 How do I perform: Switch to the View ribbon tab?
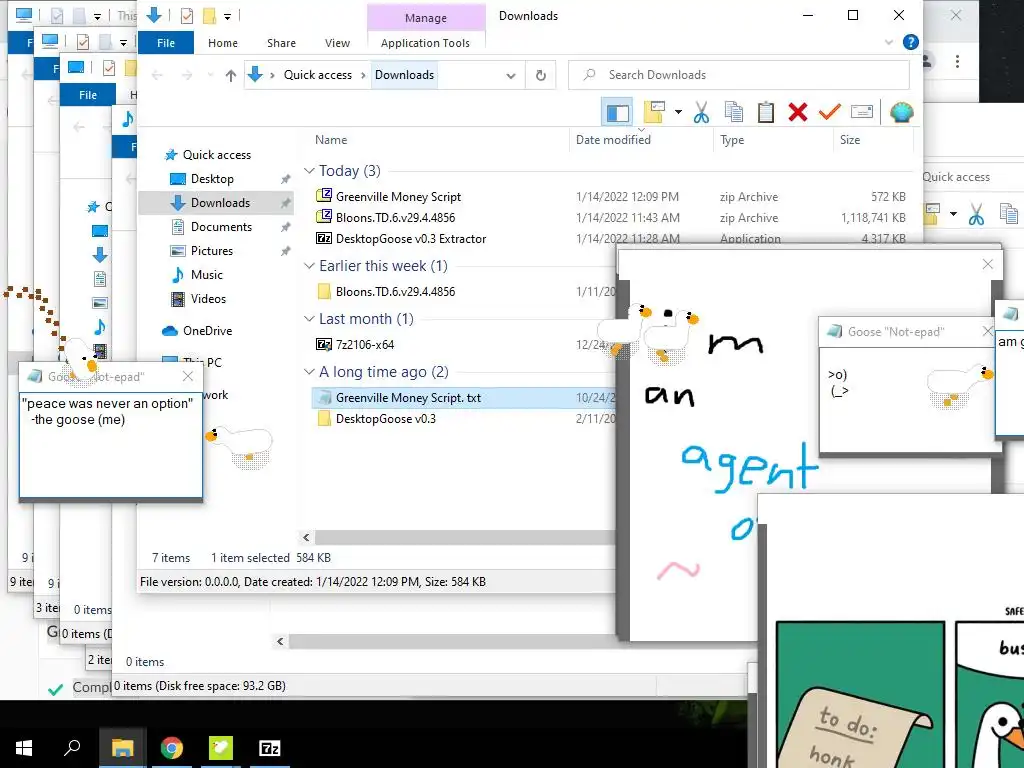338,42
